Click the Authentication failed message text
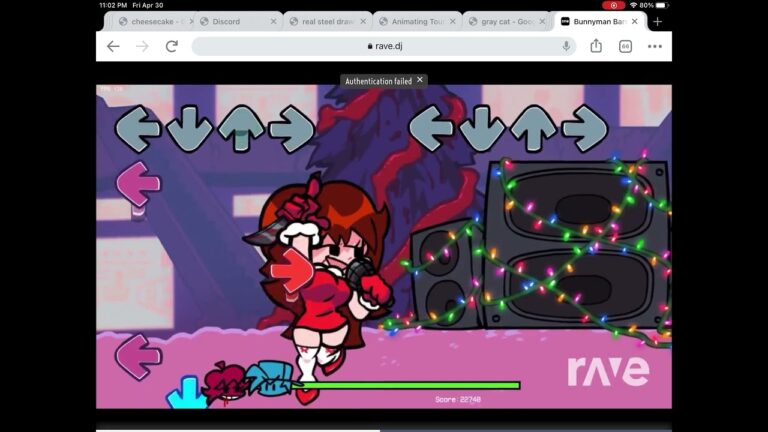Image resolution: width=768 pixels, height=432 pixels. point(378,81)
